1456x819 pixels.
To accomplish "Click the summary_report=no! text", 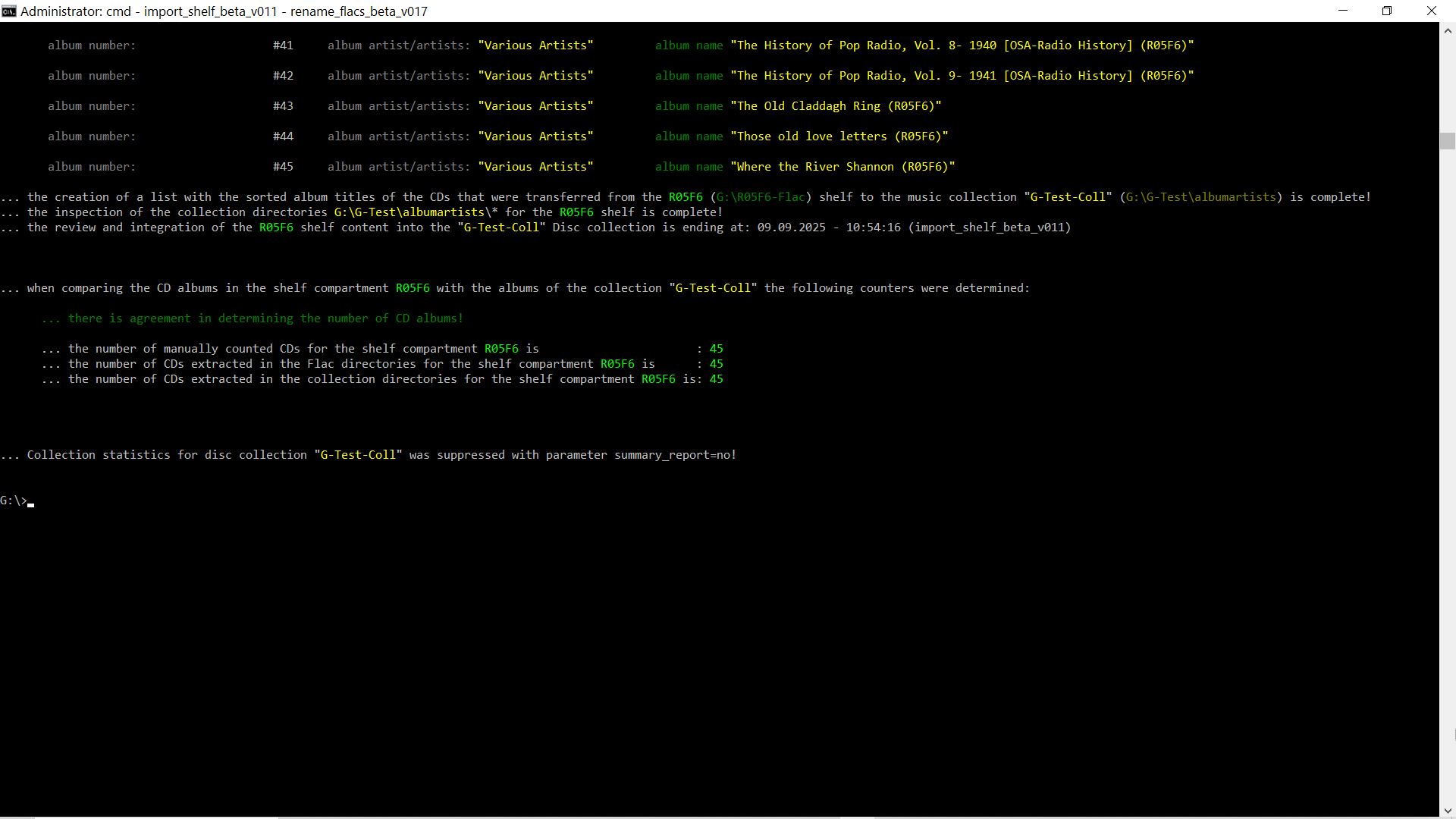I will [675, 455].
